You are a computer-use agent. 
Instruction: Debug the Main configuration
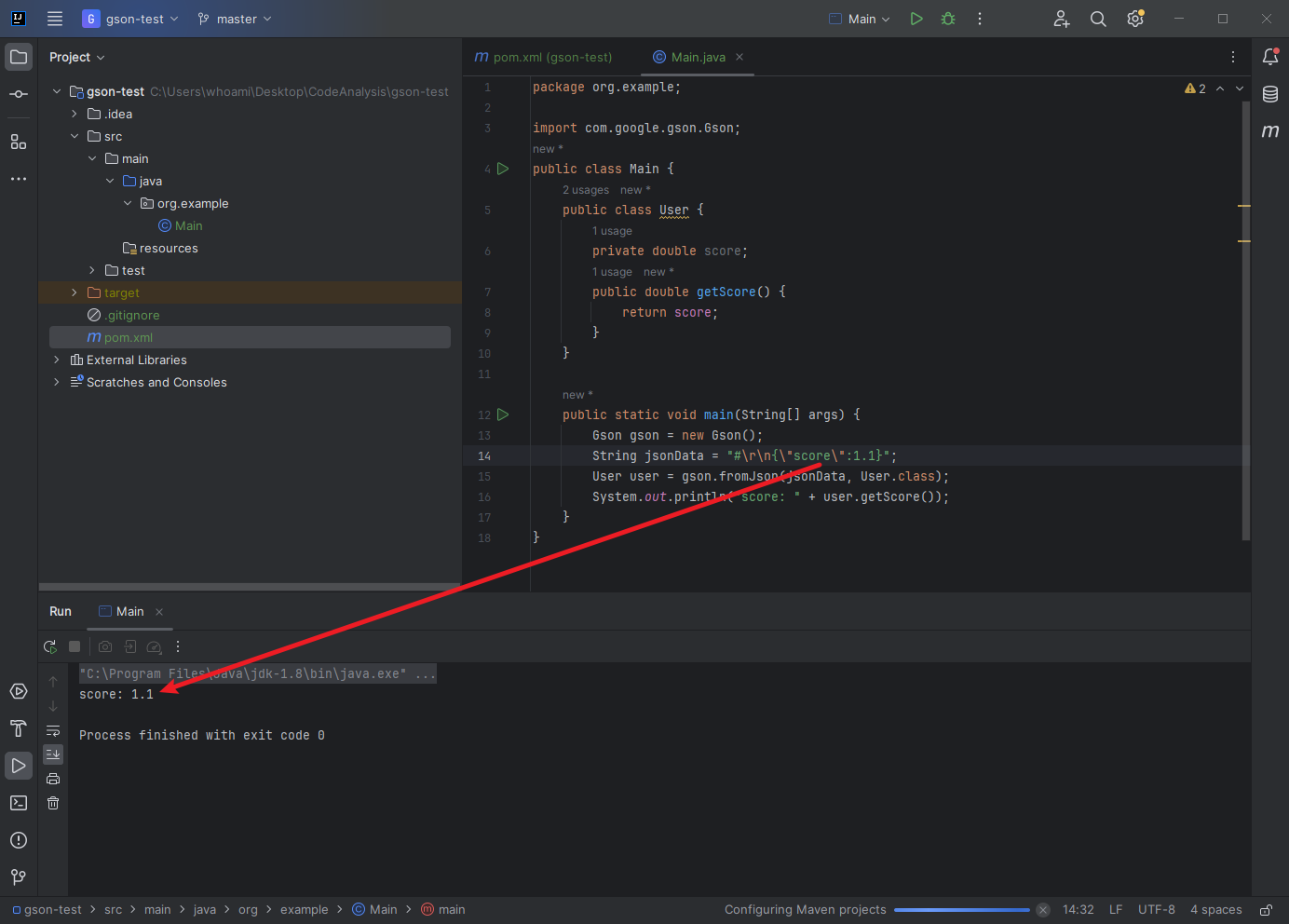pyautogui.click(x=948, y=19)
